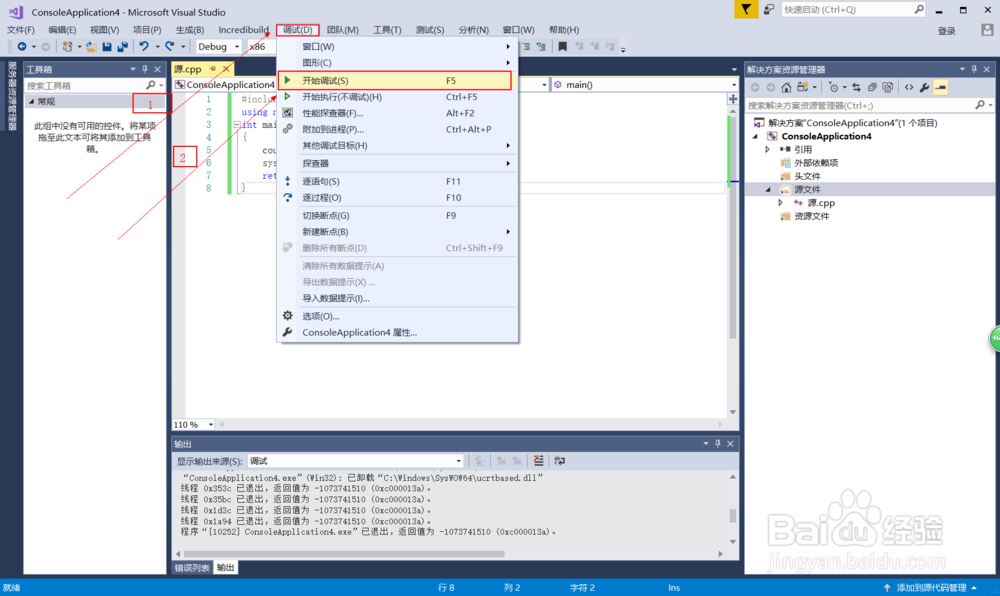
Task: Switch to the 错误列表 tab
Action: pyautogui.click(x=192, y=567)
